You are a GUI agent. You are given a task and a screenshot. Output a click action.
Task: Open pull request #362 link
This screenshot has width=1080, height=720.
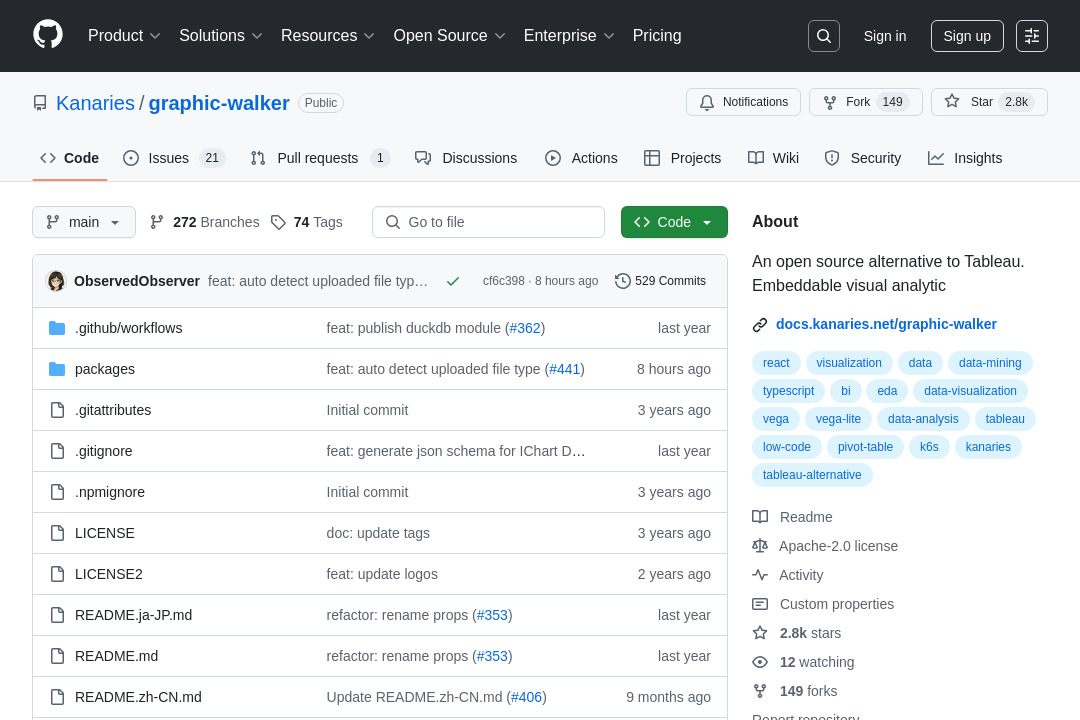point(525,328)
